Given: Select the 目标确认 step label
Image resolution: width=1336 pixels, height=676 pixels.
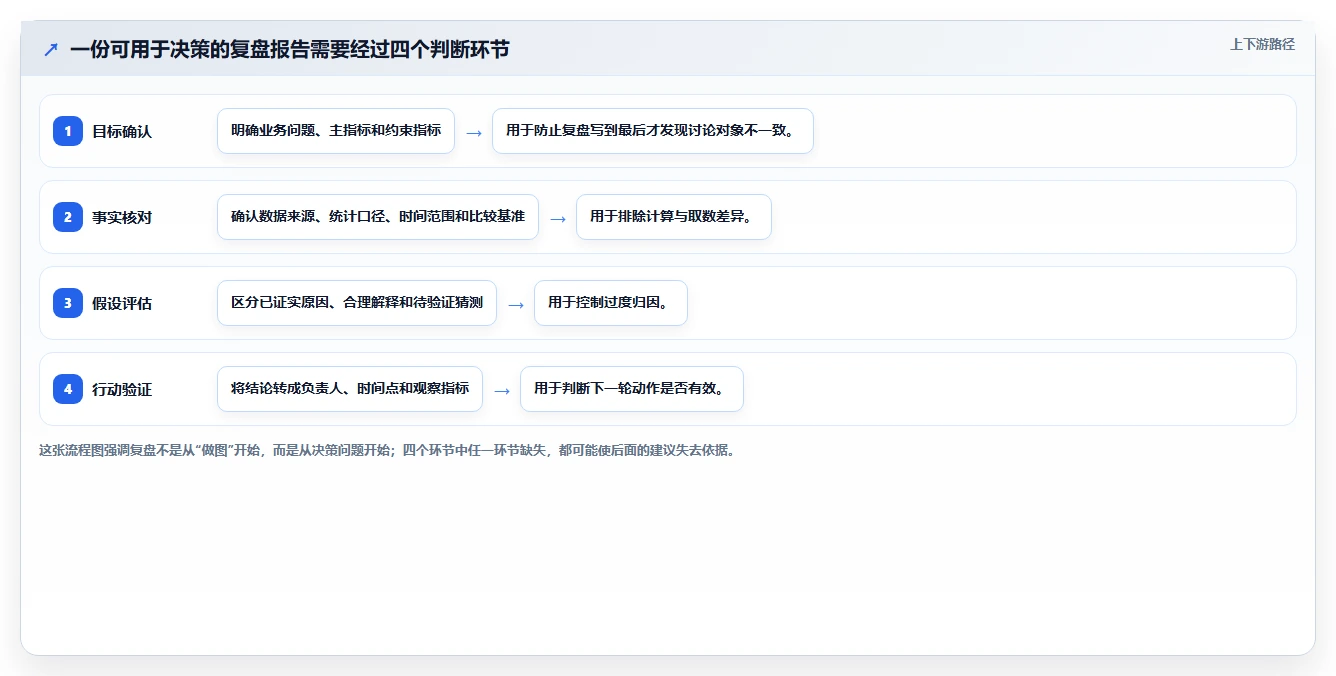Looking at the screenshot, I should (122, 131).
